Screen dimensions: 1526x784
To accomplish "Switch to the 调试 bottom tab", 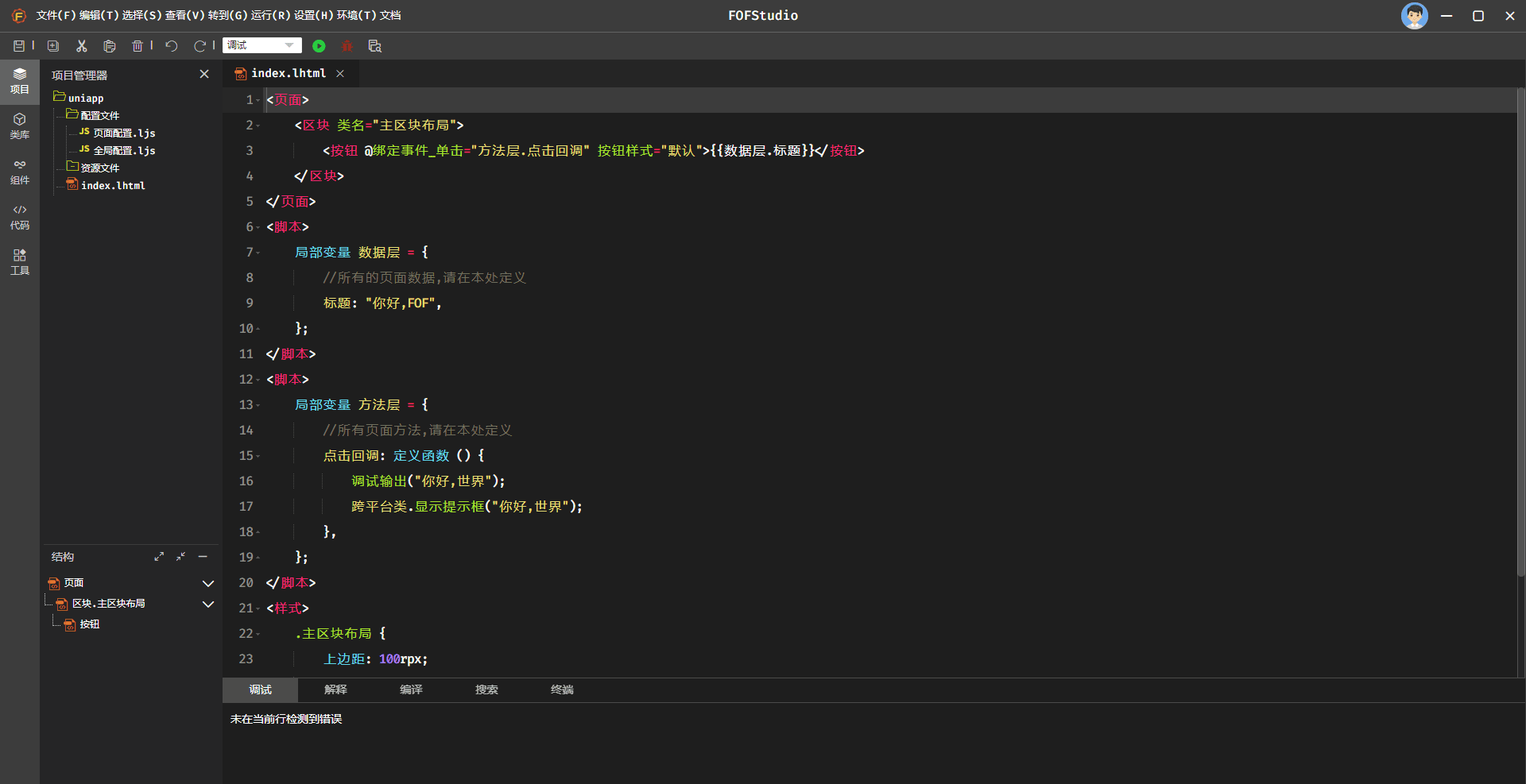I will (x=260, y=689).
